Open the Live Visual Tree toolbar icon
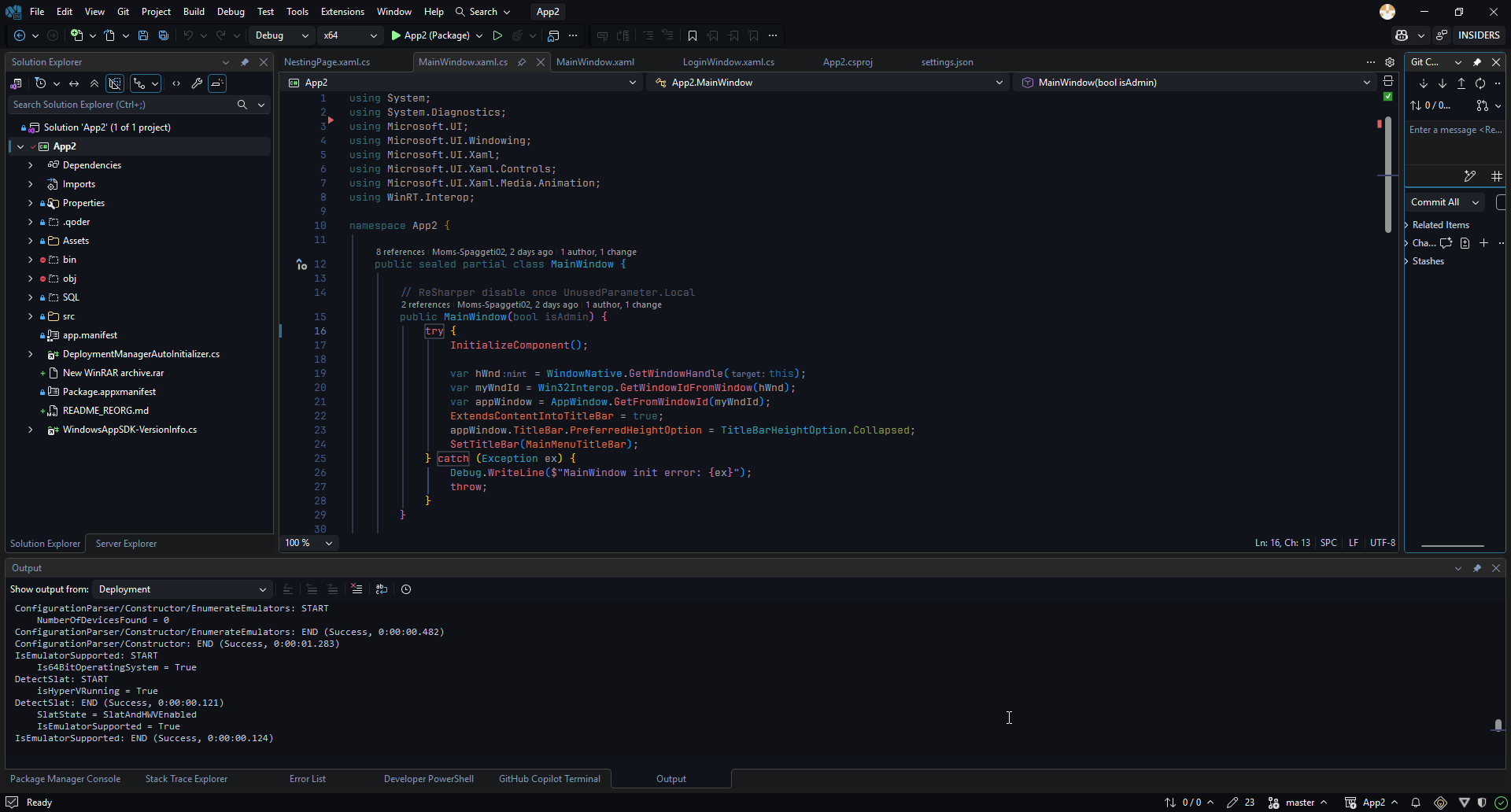The height and width of the screenshot is (812, 1511). coord(553,35)
